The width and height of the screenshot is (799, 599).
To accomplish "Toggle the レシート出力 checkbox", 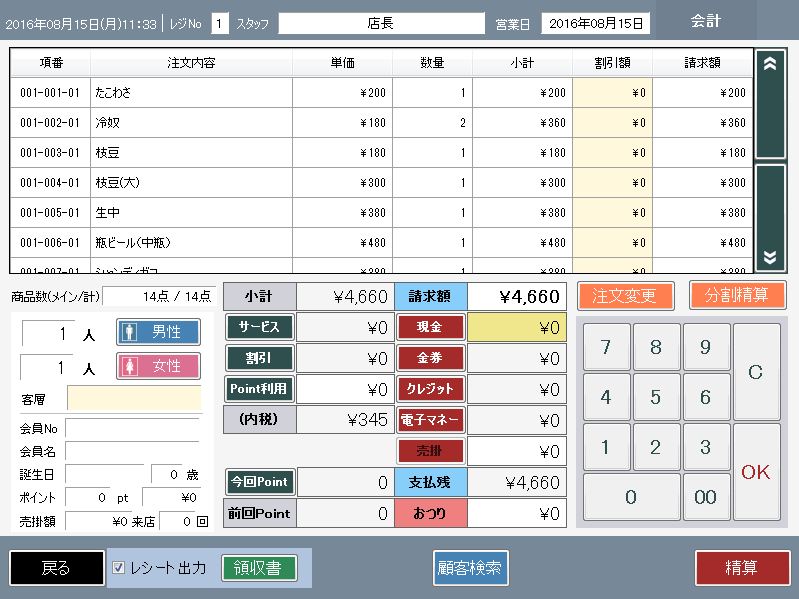I will click(118, 567).
